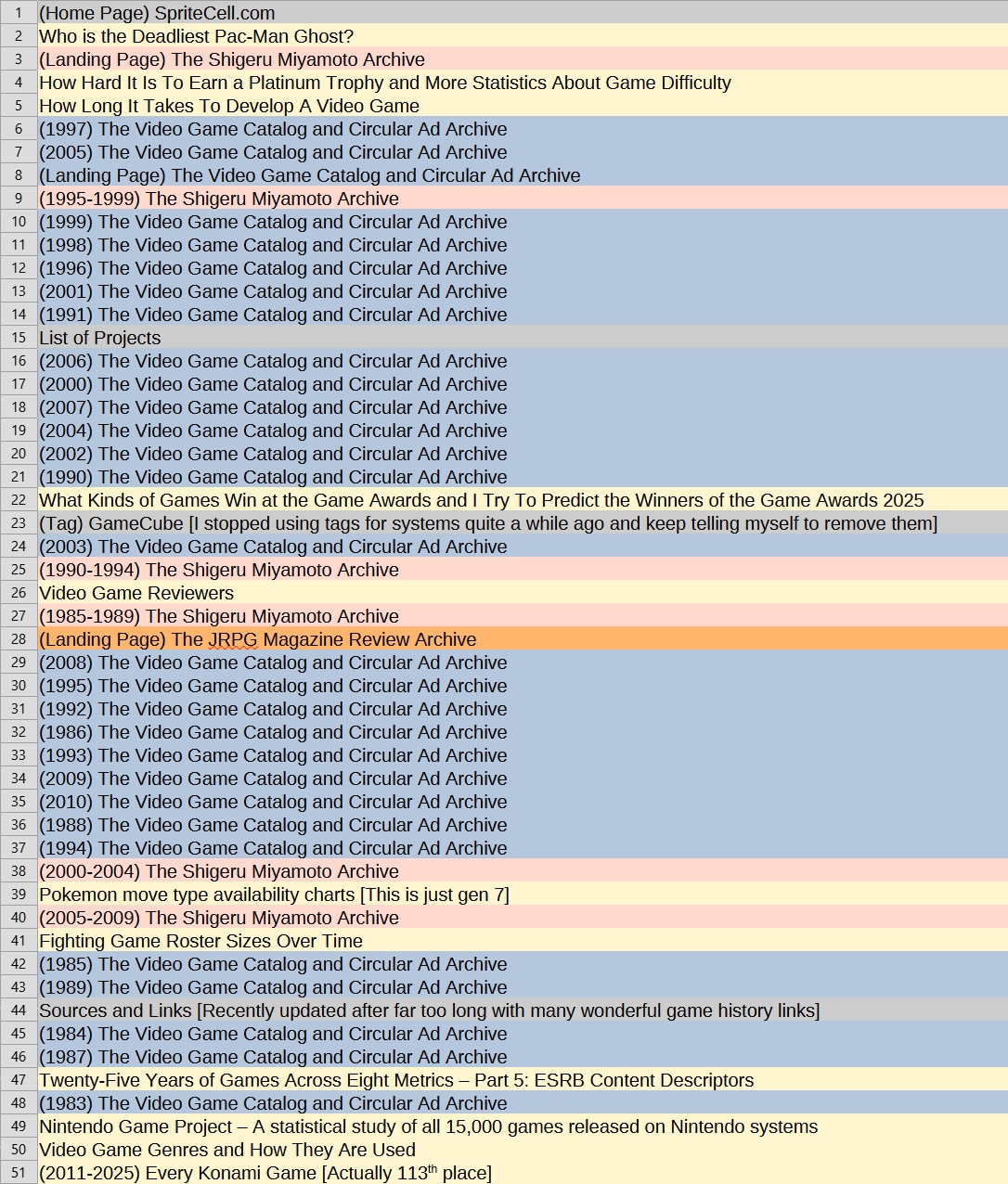
Task: Click row header number 2
Action: [19, 36]
